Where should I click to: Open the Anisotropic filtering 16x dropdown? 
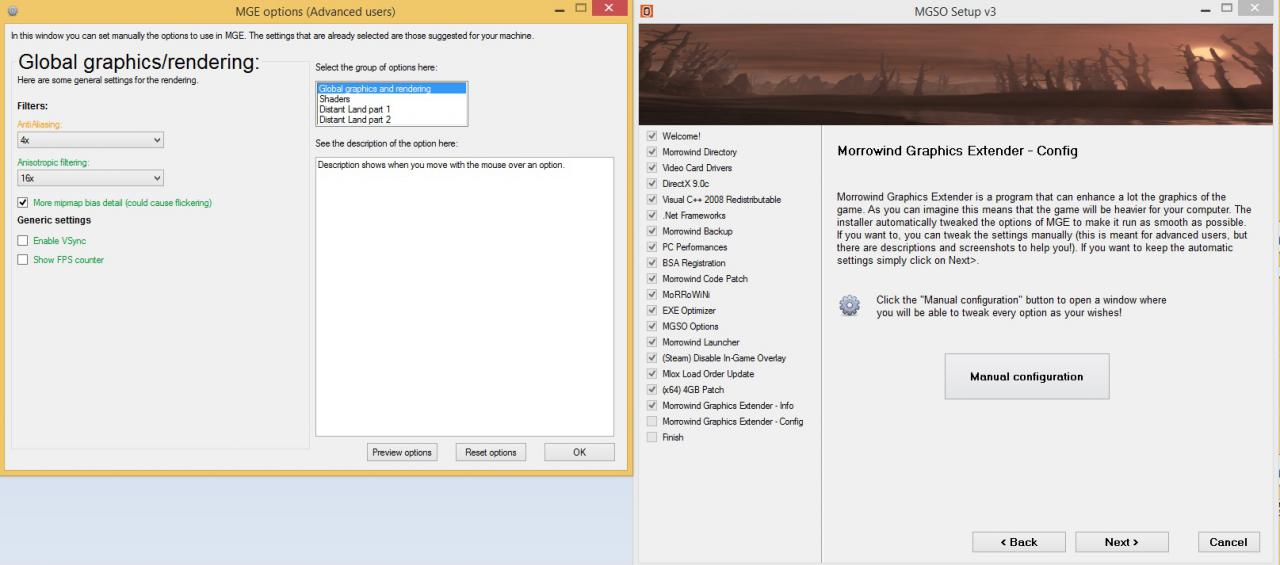(x=90, y=178)
